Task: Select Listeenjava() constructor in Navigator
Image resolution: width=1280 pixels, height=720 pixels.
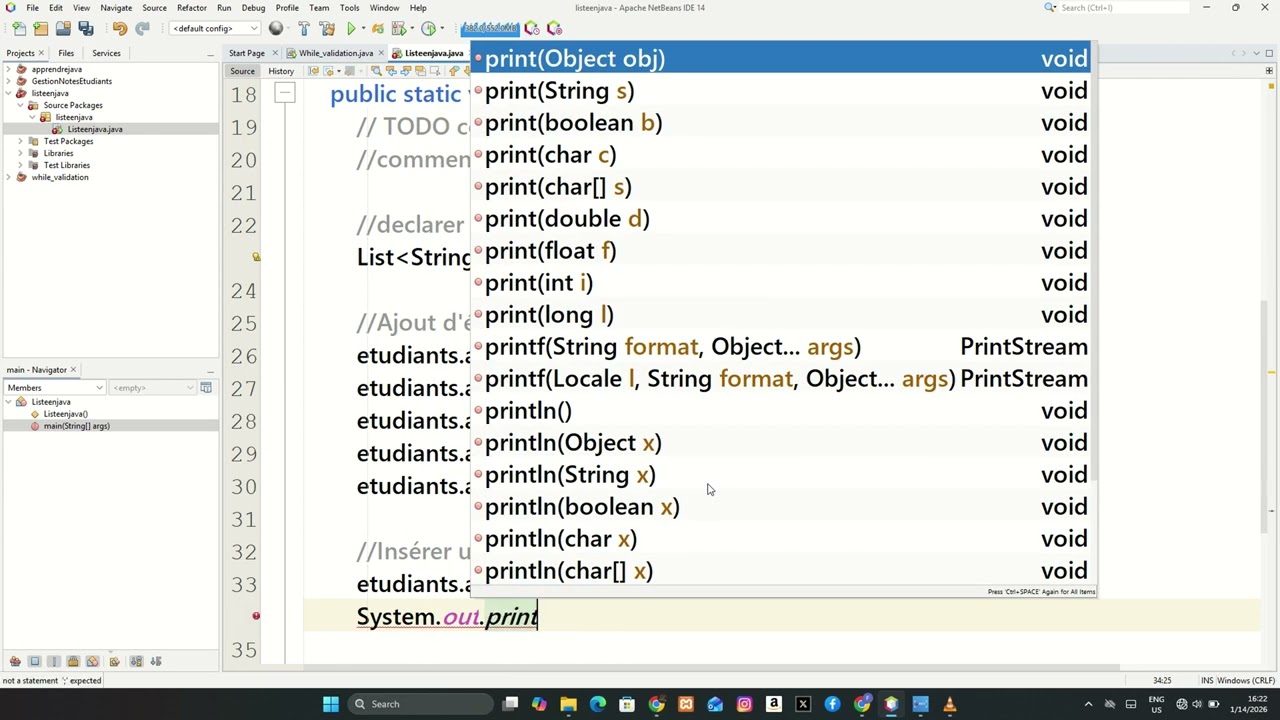Action: [x=65, y=414]
